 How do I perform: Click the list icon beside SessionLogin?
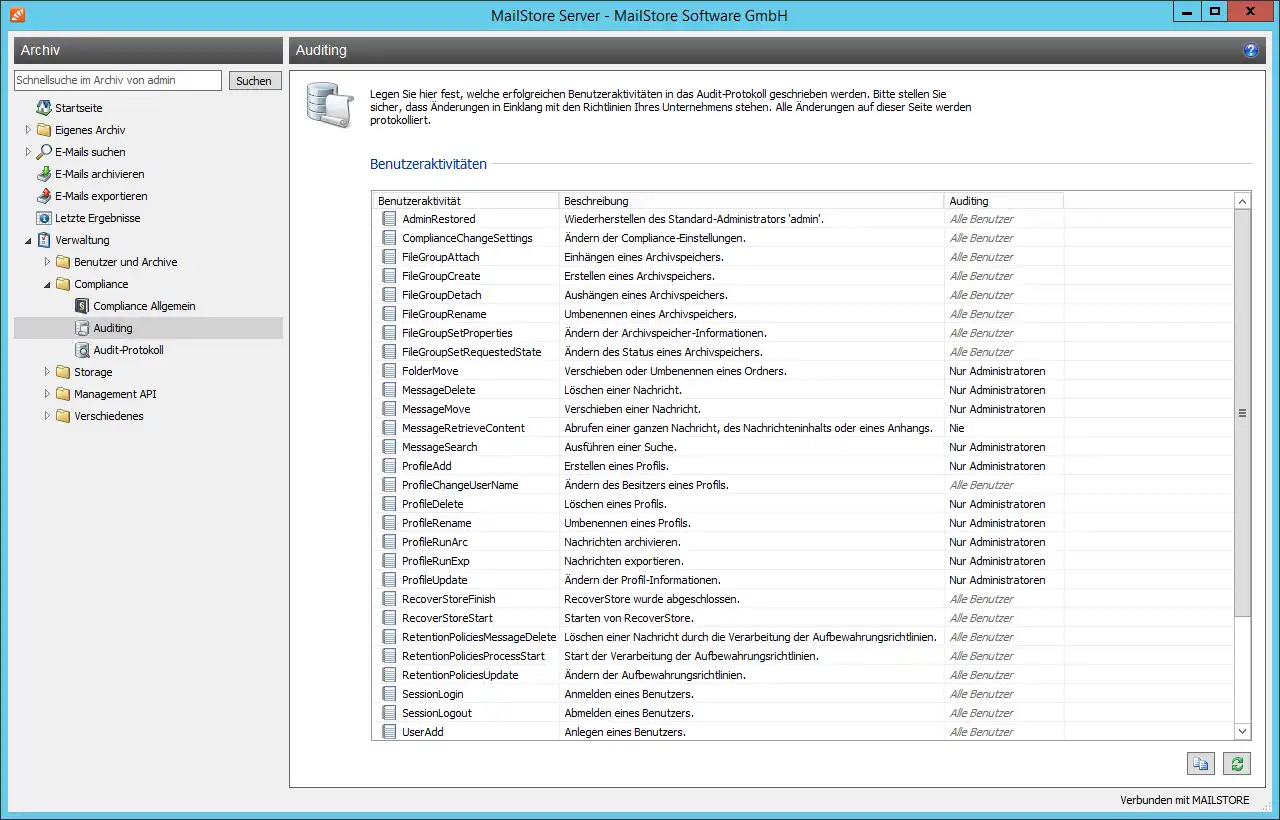click(x=389, y=694)
